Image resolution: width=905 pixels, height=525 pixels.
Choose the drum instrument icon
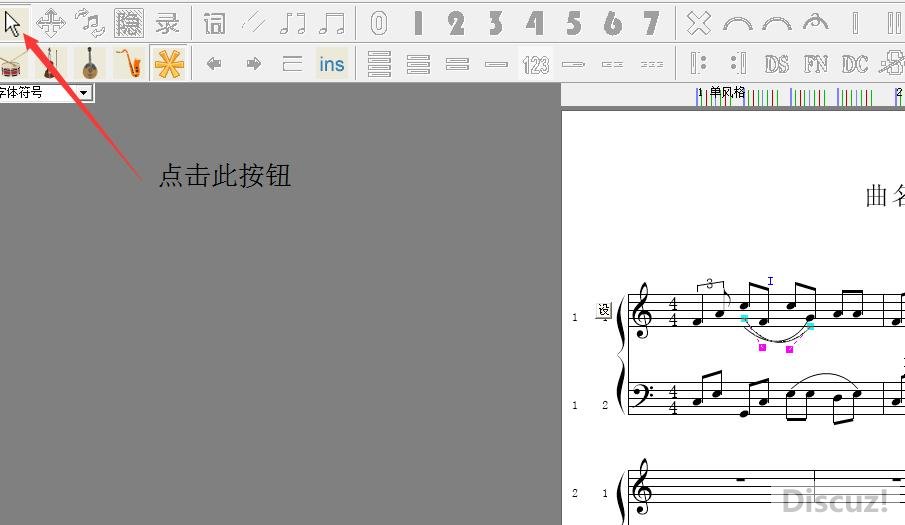pos(12,64)
